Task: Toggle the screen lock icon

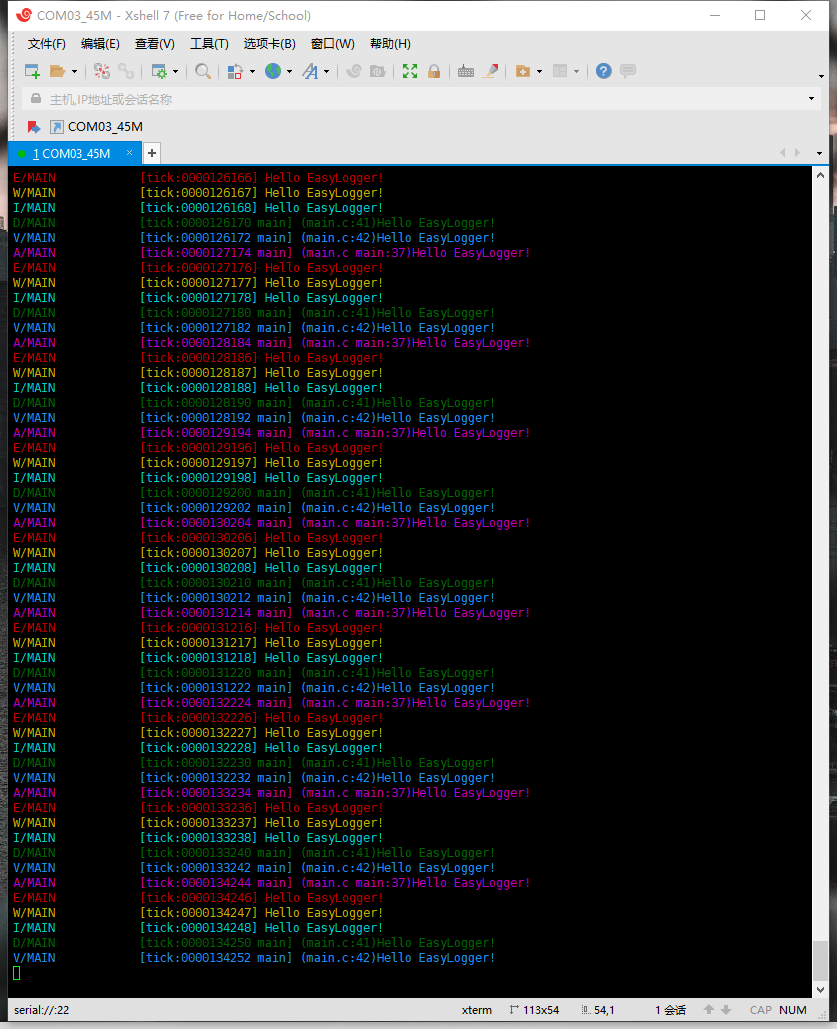Action: 434,71
